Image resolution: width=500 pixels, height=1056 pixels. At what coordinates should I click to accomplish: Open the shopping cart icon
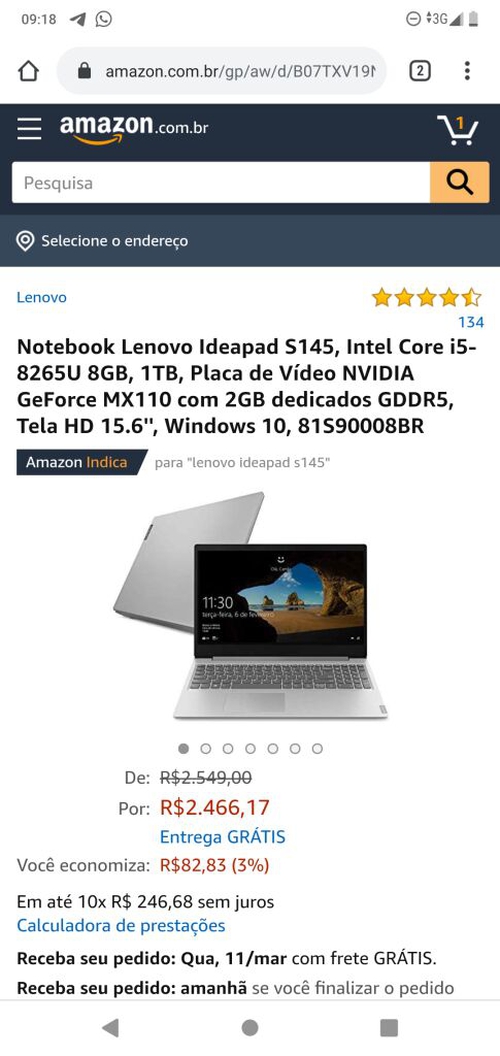[x=458, y=129]
